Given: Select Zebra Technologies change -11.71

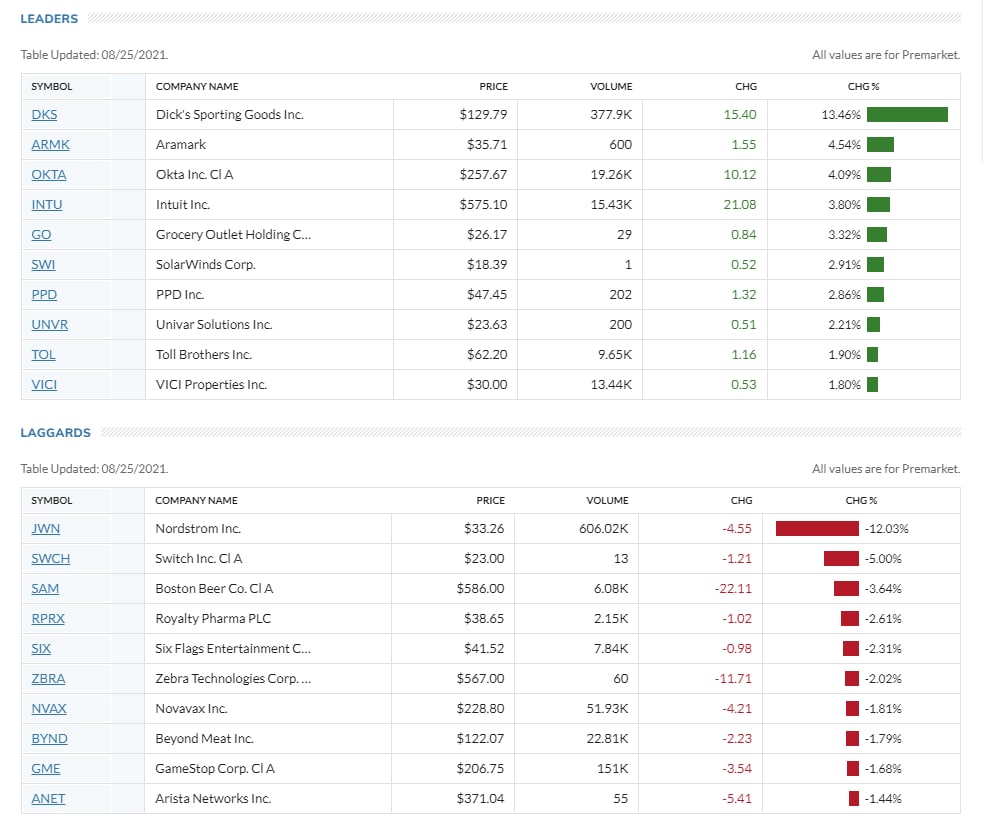Looking at the screenshot, I should coord(733,679).
